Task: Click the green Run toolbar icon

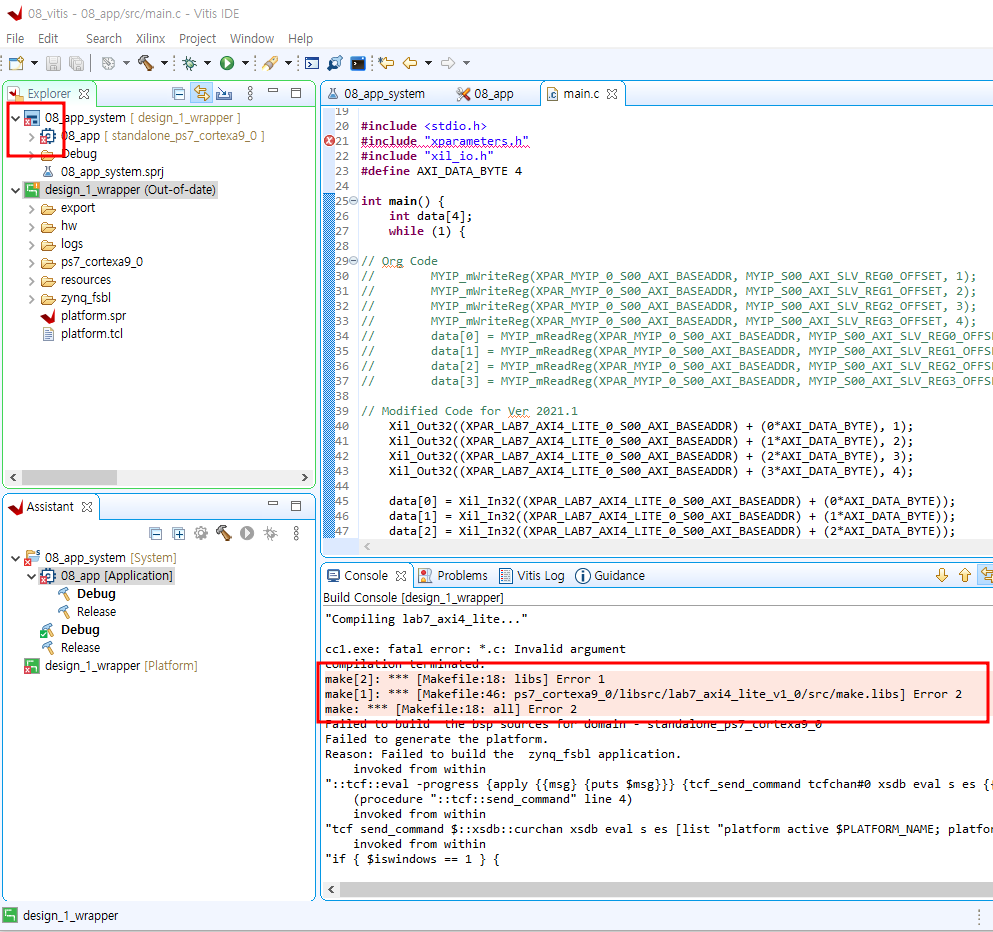Action: 227,63
